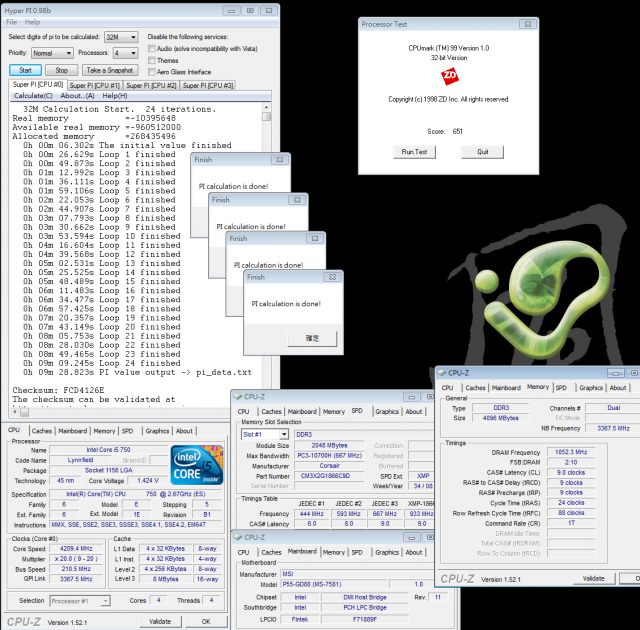Image resolution: width=640 pixels, height=630 pixels.
Task: Open the Processors count dropdown
Action: point(125,53)
